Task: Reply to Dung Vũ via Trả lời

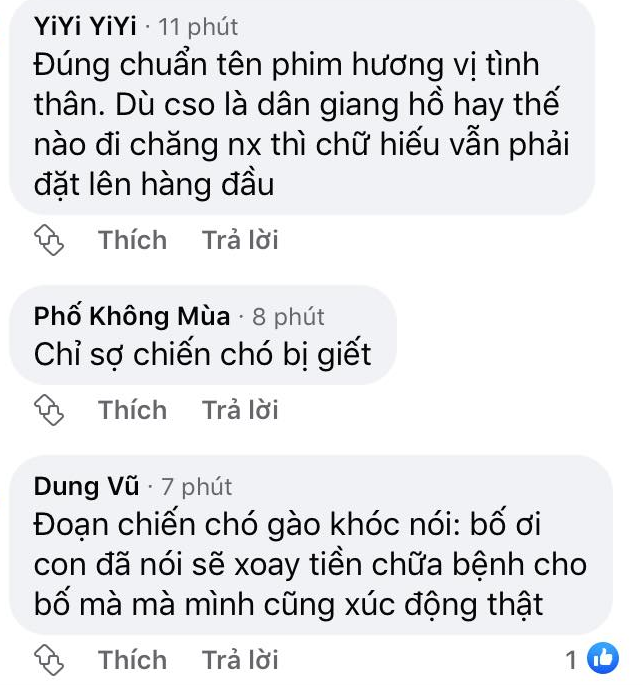Action: click(x=240, y=659)
